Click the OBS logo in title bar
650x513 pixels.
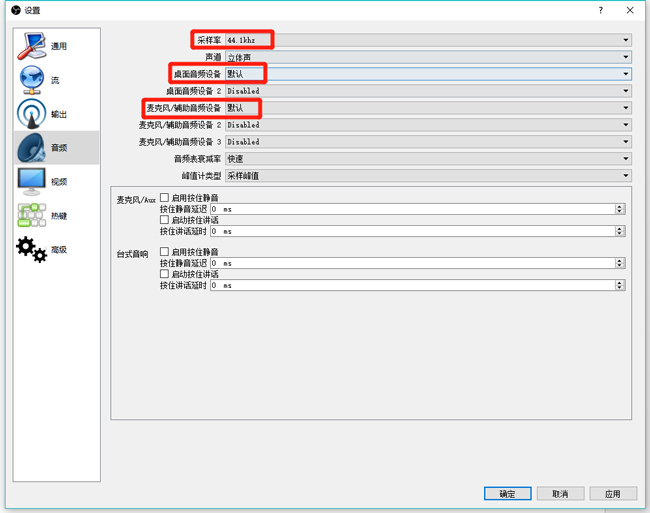(16, 10)
